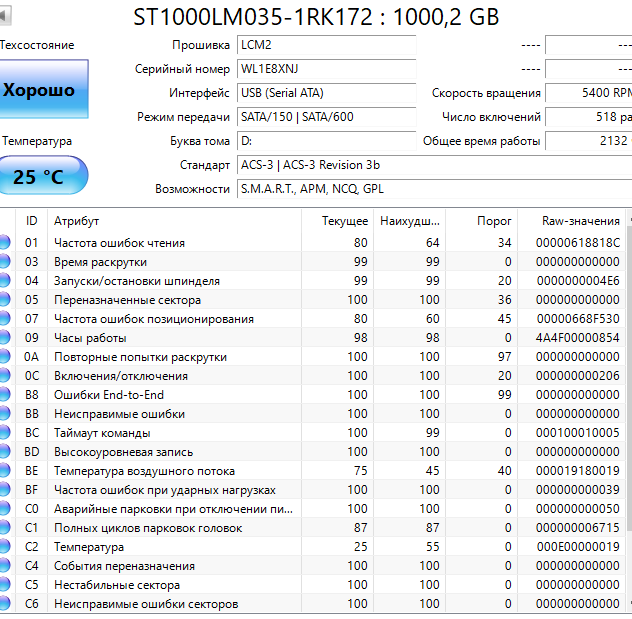Click the total work time field 2132
This screenshot has height=619, width=632.
(588, 141)
